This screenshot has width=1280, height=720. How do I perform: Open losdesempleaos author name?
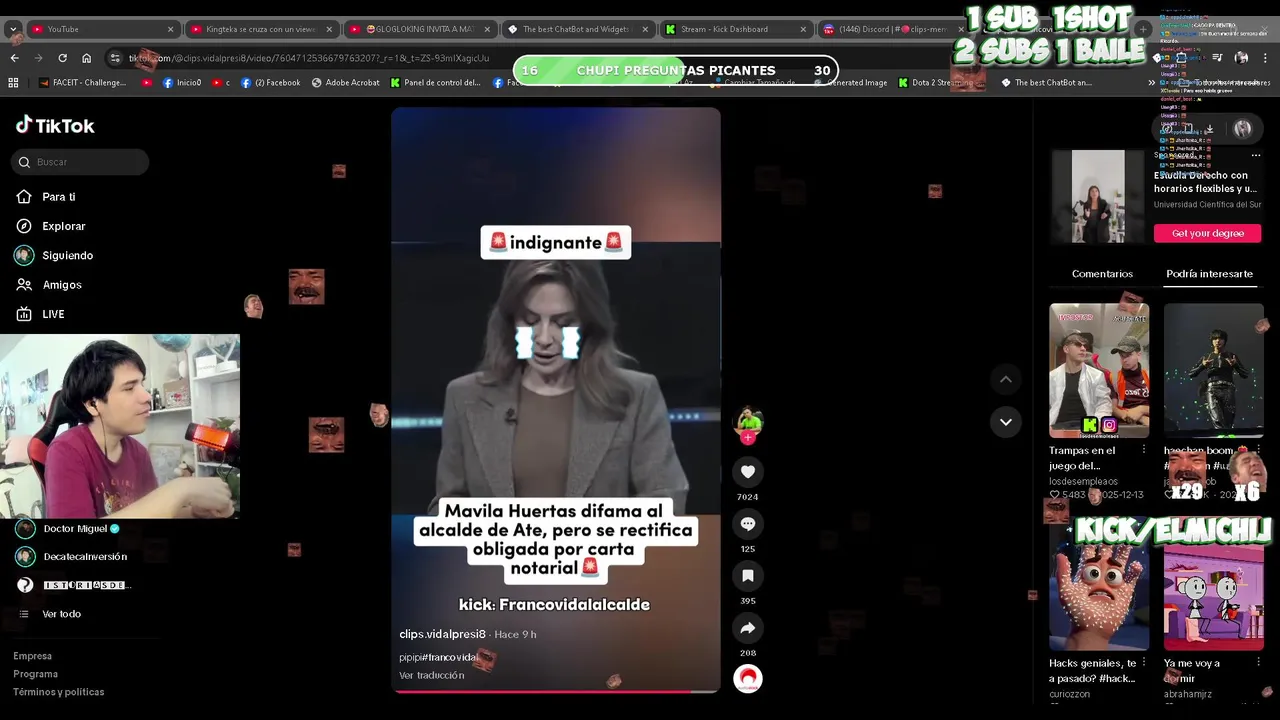point(1082,481)
